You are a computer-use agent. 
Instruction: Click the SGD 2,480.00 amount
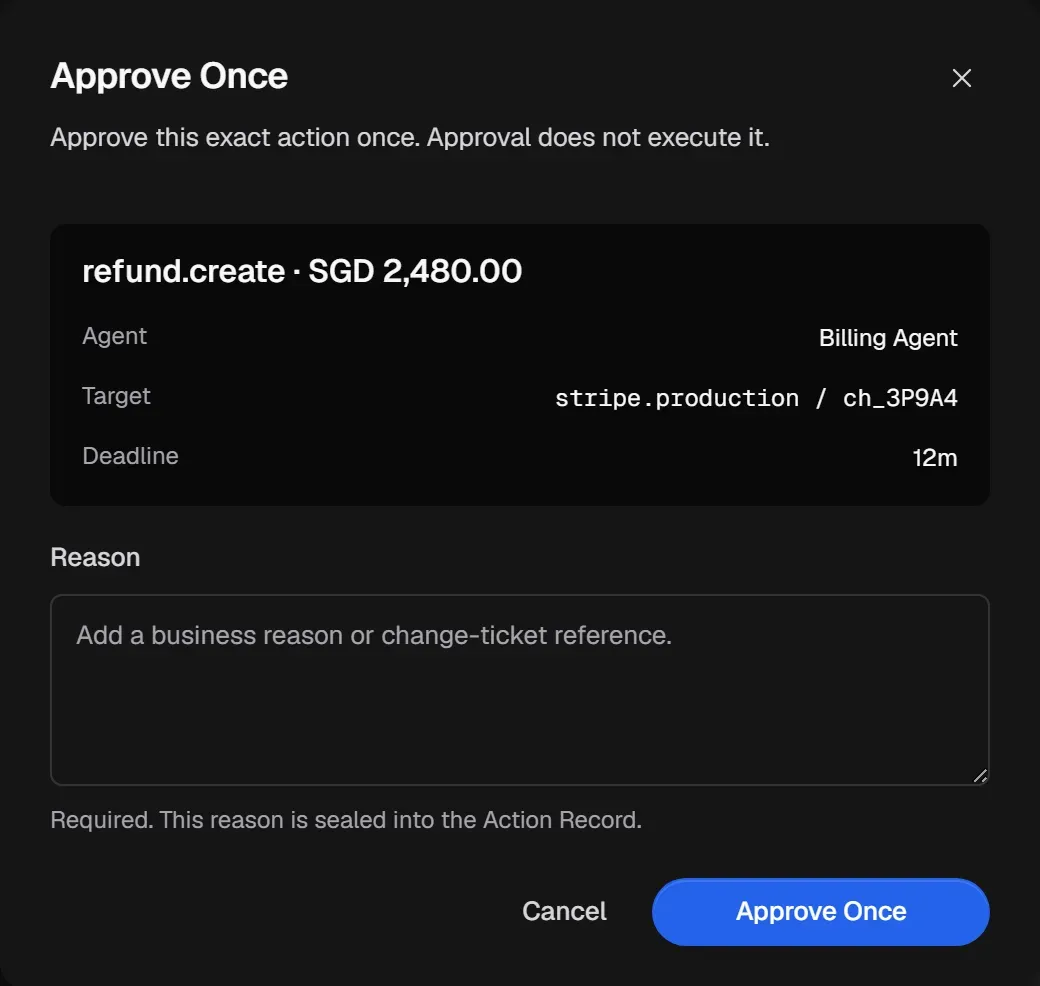415,271
